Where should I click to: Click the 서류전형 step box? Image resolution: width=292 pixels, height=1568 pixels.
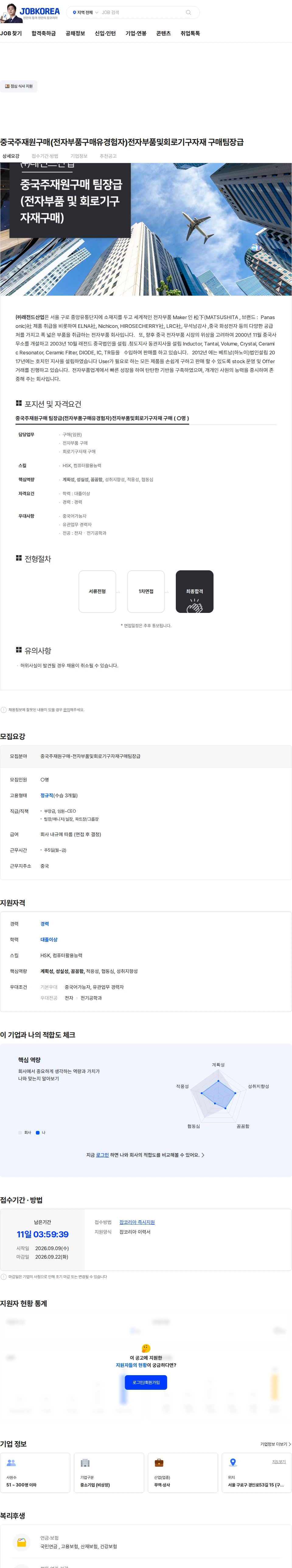pyautogui.click(x=97, y=592)
